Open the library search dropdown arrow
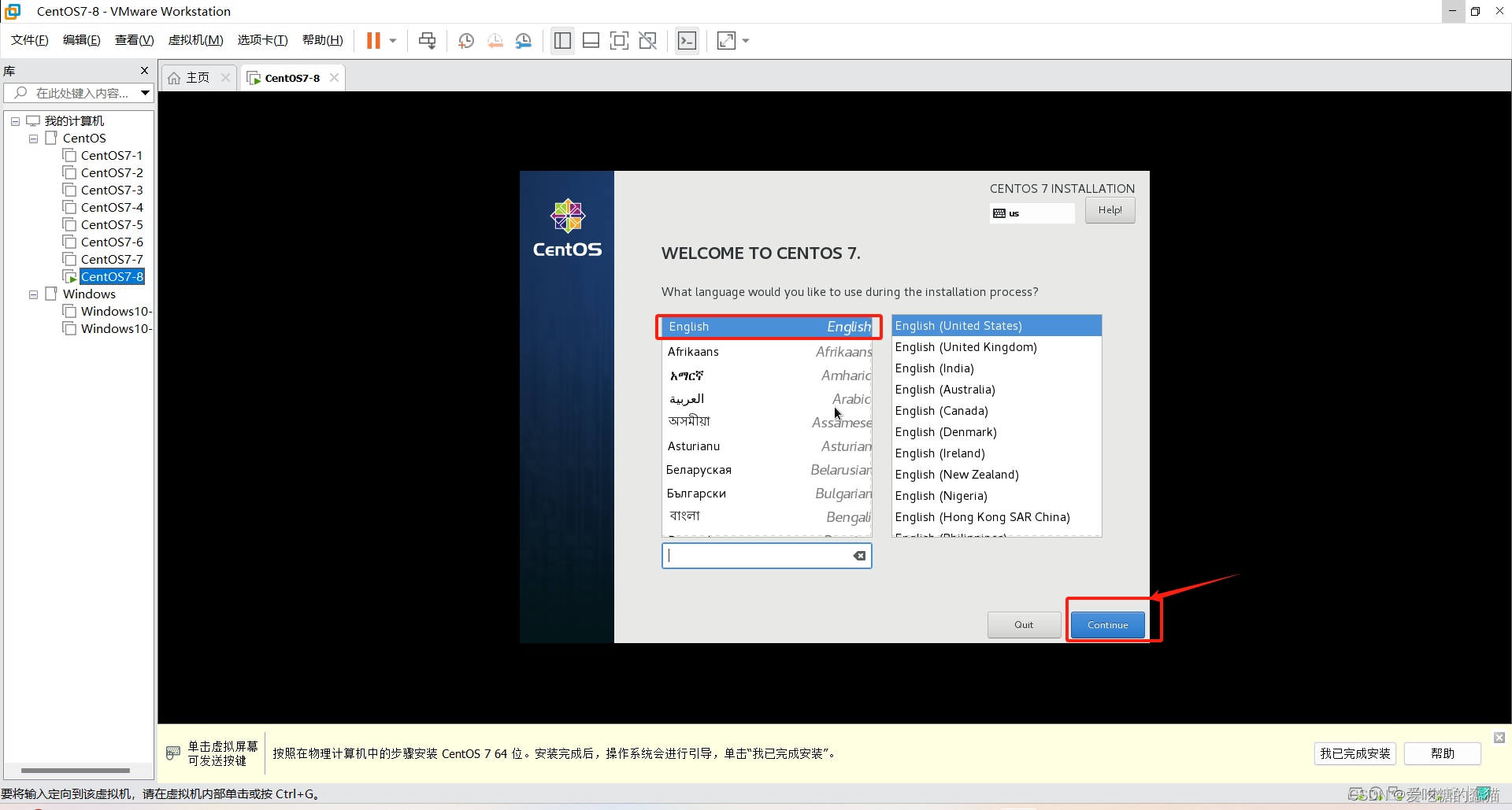This screenshot has height=810, width=1512. pos(146,93)
